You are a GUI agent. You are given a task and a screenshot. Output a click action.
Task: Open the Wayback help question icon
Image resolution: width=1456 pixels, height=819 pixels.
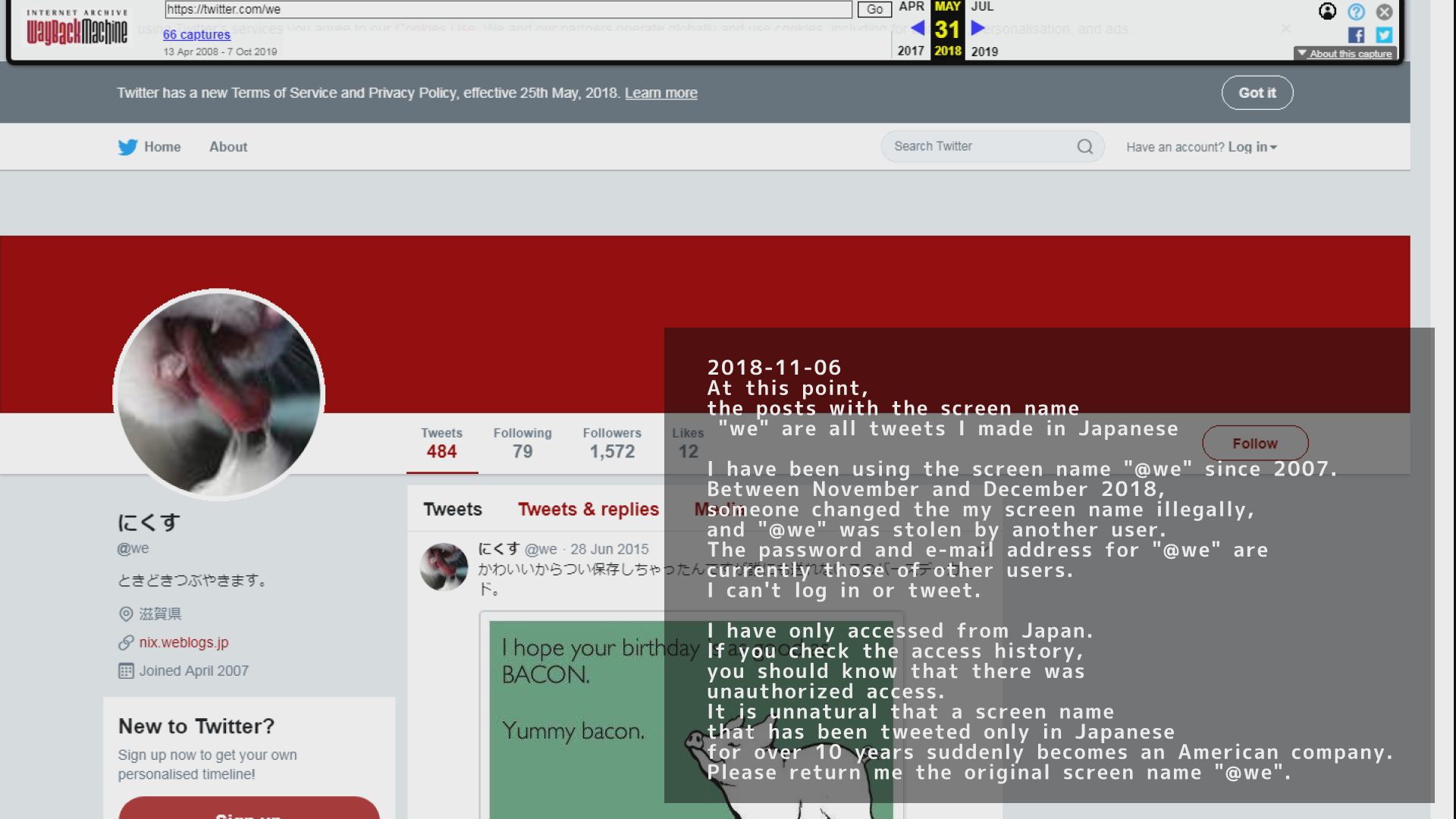1356,11
